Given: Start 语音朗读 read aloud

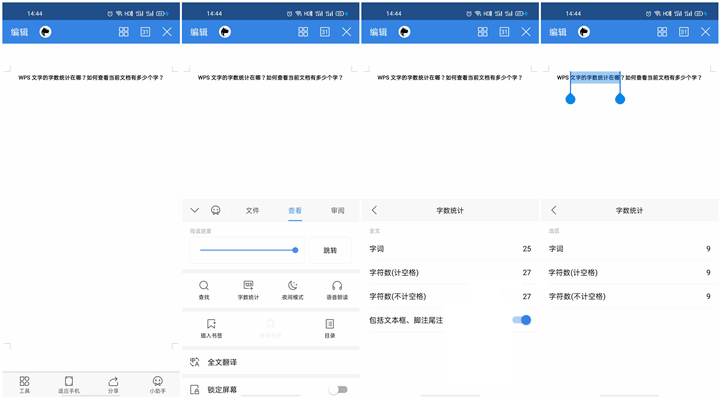Looking at the screenshot, I should 337,291.
